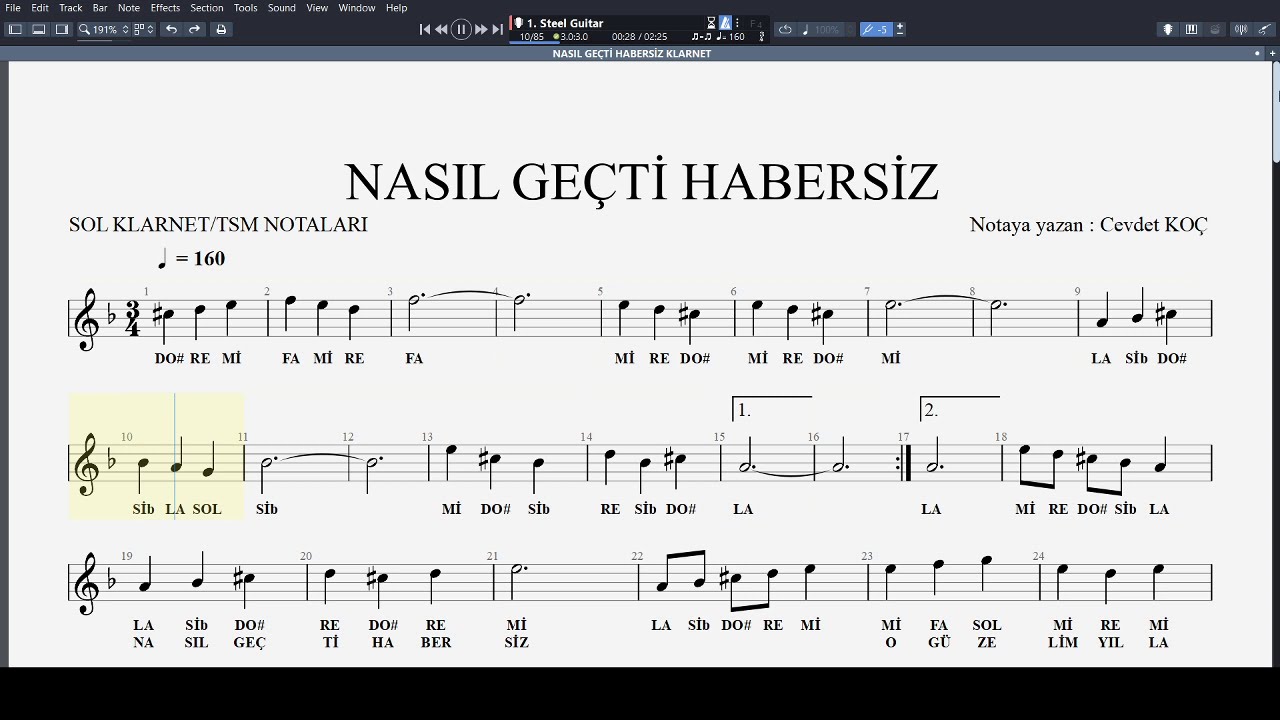Viewport: 1280px width, 720px height.
Task: Click the tonality plus/minus adjust button
Action: pos(900,30)
